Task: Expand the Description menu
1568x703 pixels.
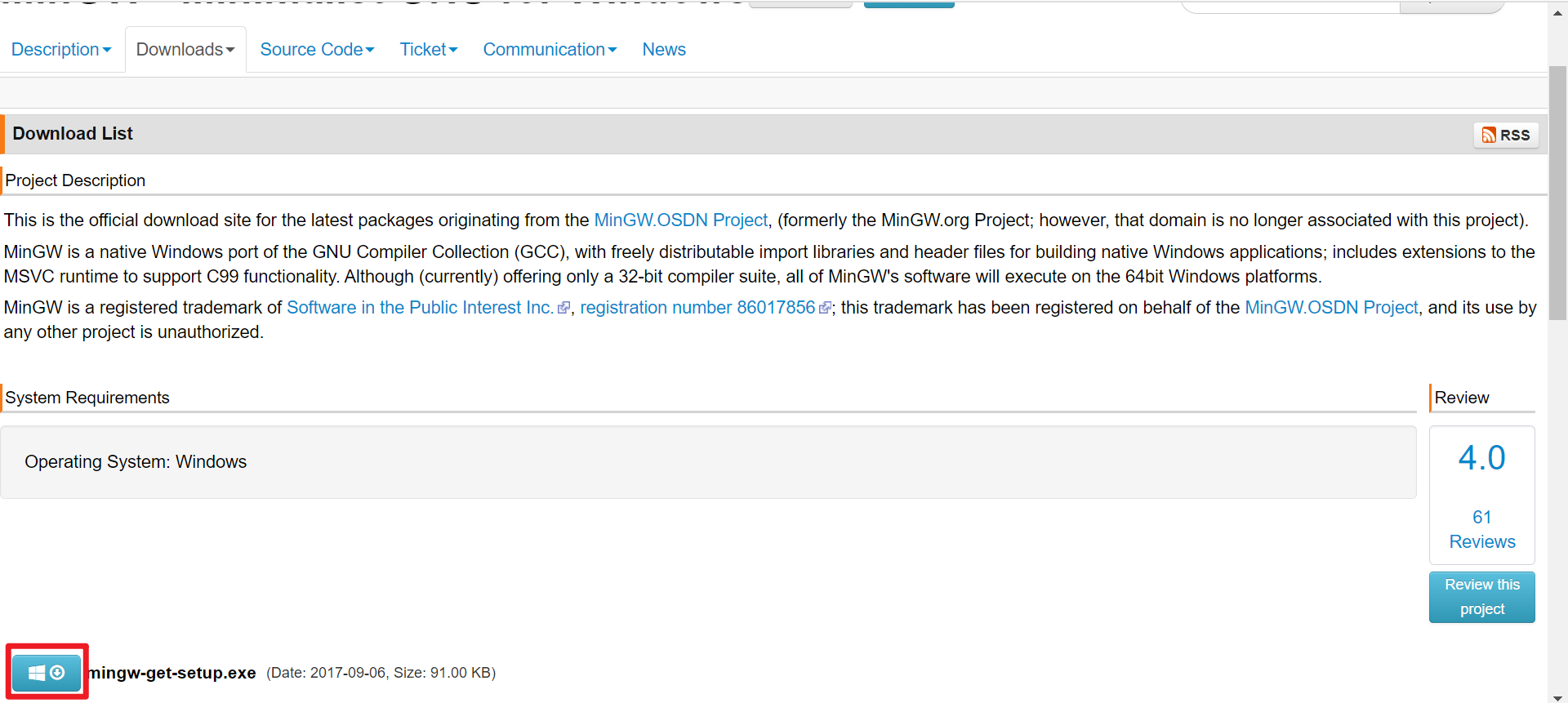Action: tap(61, 50)
